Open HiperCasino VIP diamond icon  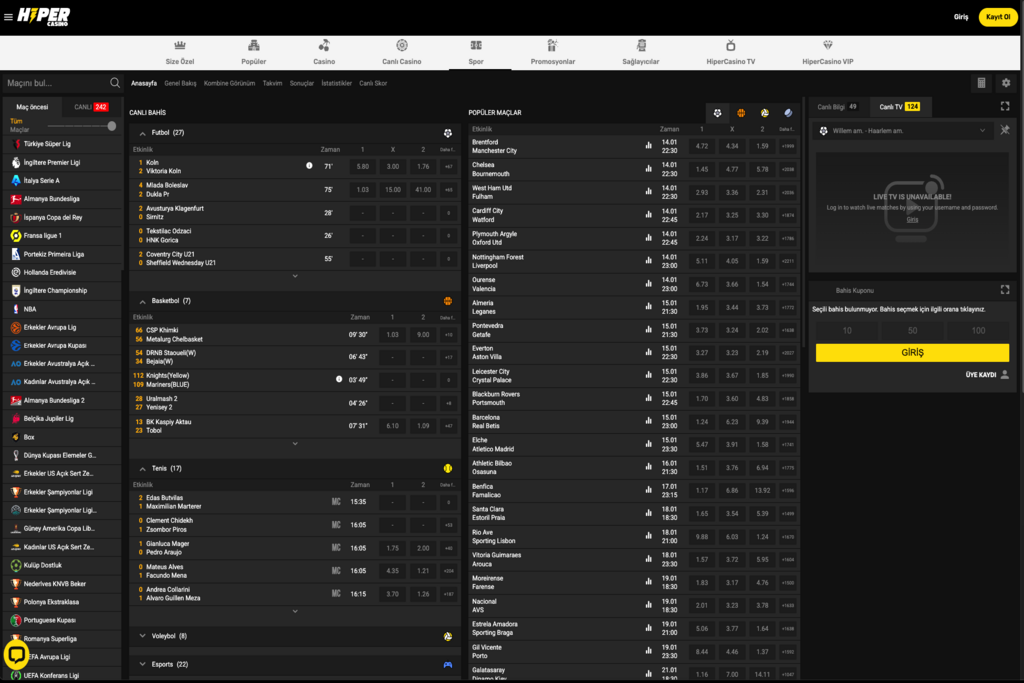[x=827, y=45]
